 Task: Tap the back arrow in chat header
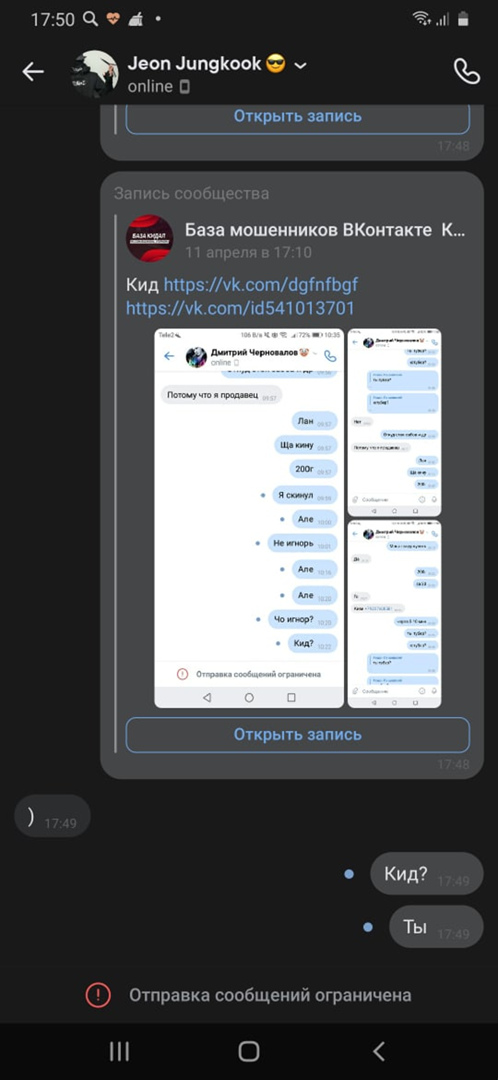[32, 72]
